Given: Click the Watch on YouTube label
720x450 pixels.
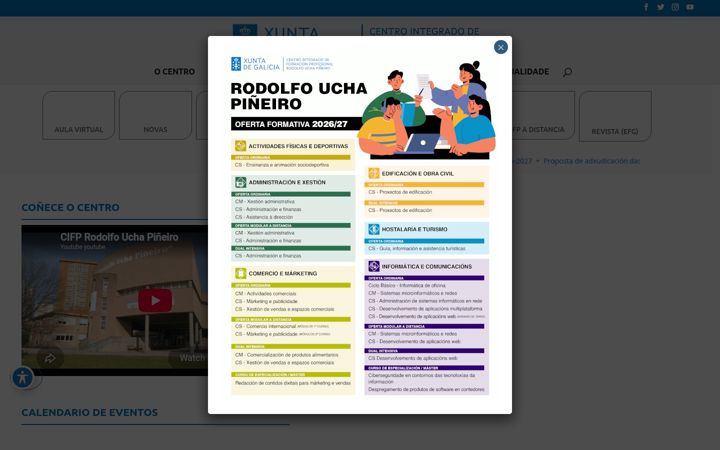Looking at the screenshot, I should point(191,358).
